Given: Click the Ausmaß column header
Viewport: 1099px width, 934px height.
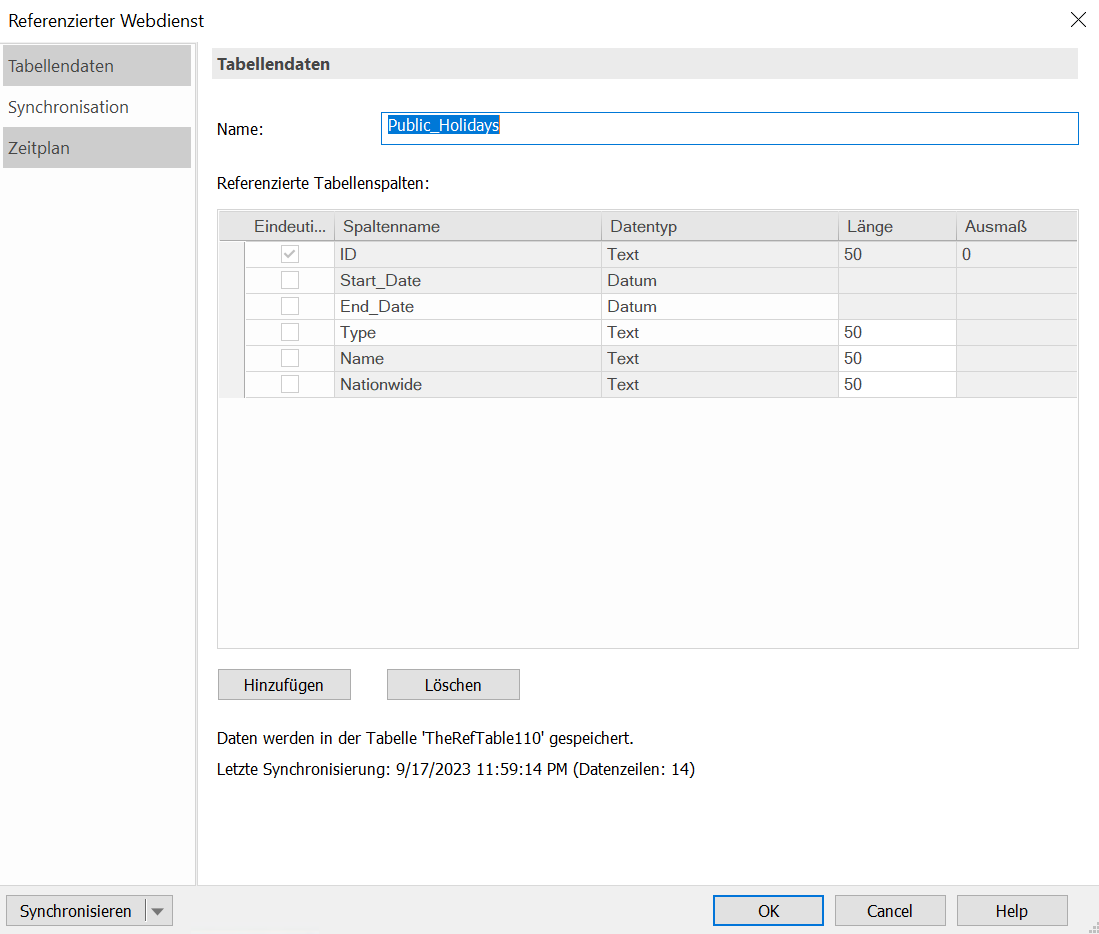Looking at the screenshot, I should click(x=1016, y=226).
